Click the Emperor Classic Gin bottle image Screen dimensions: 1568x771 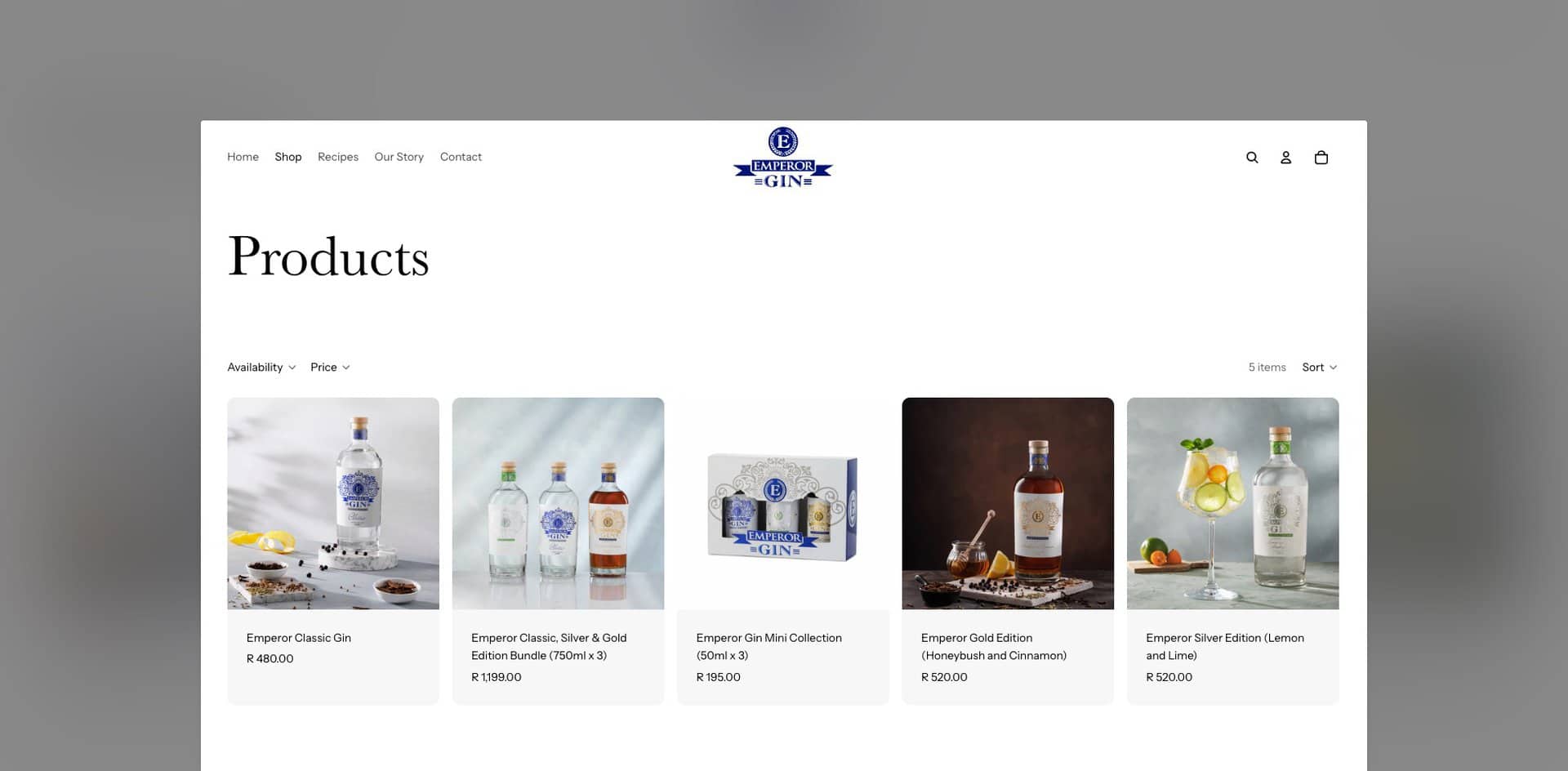click(x=333, y=503)
